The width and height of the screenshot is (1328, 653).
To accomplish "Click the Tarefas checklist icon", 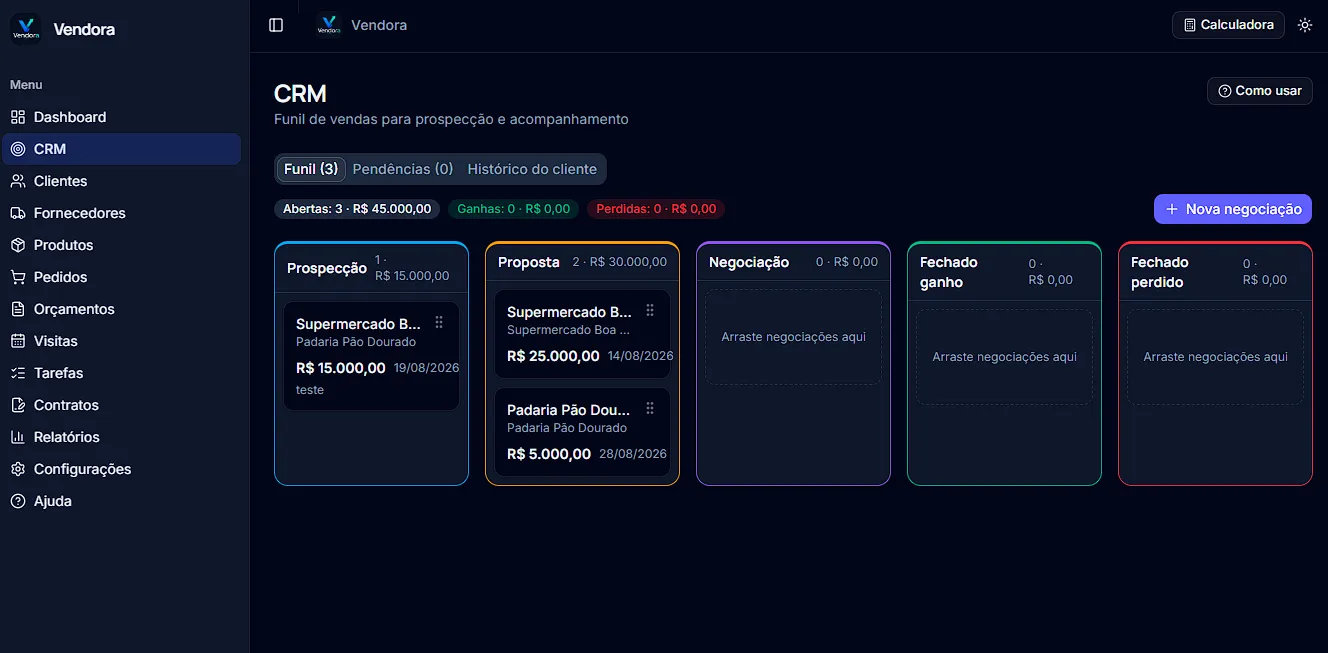I will click(18, 373).
